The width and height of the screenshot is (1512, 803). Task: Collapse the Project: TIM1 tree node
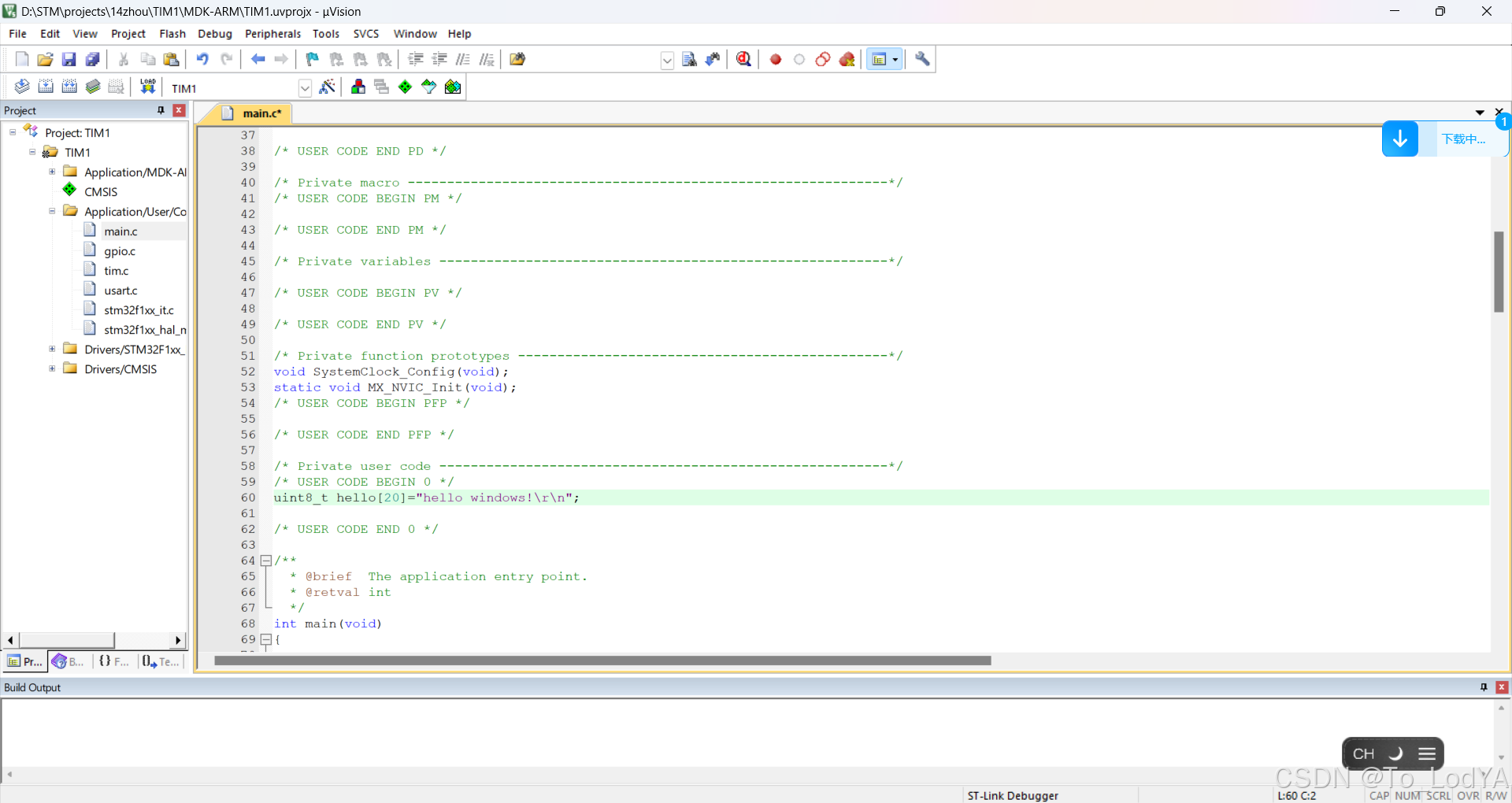(13, 132)
